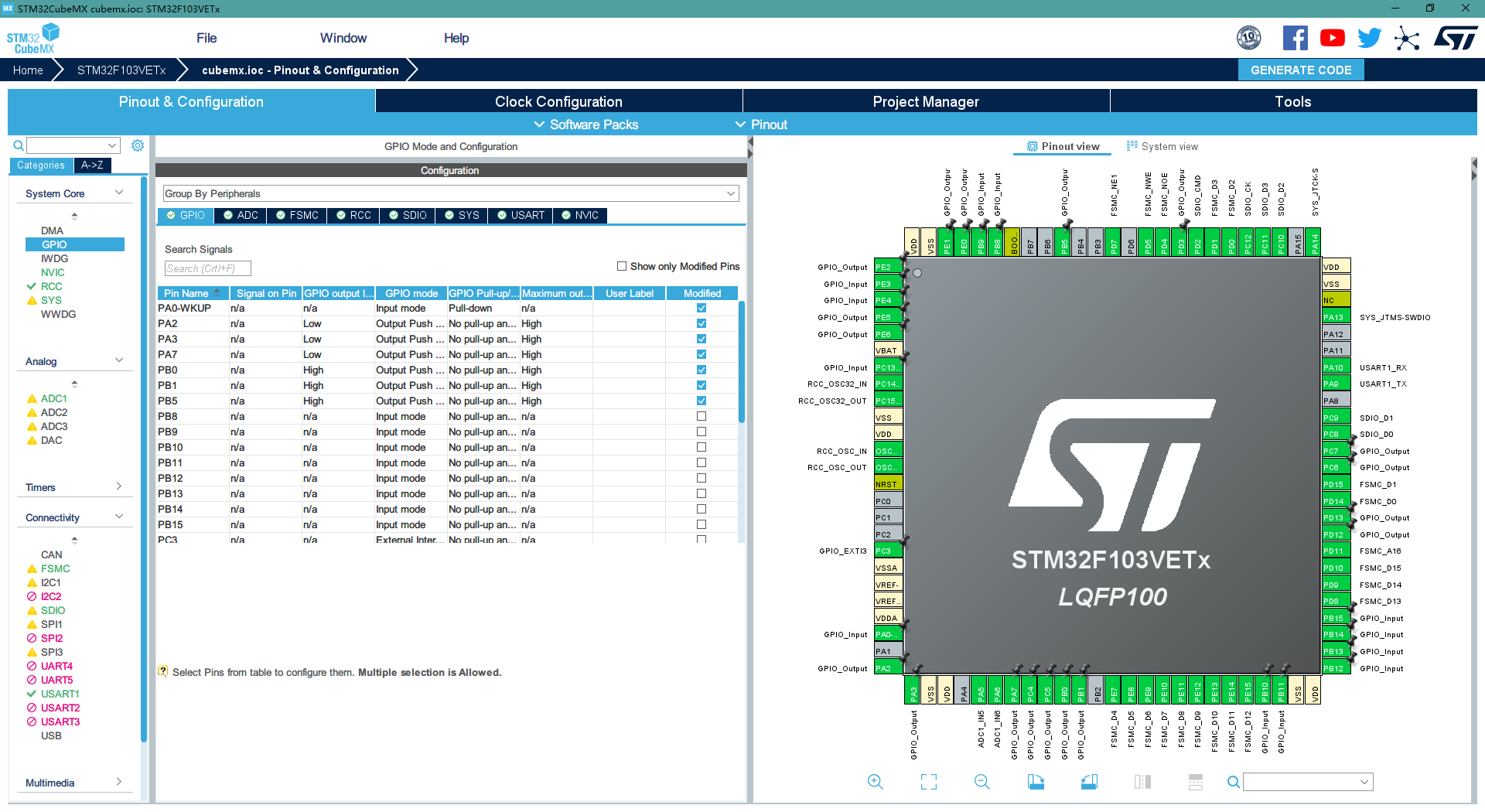
Task: Toggle Modified checkbox for PA7
Action: 702,354
